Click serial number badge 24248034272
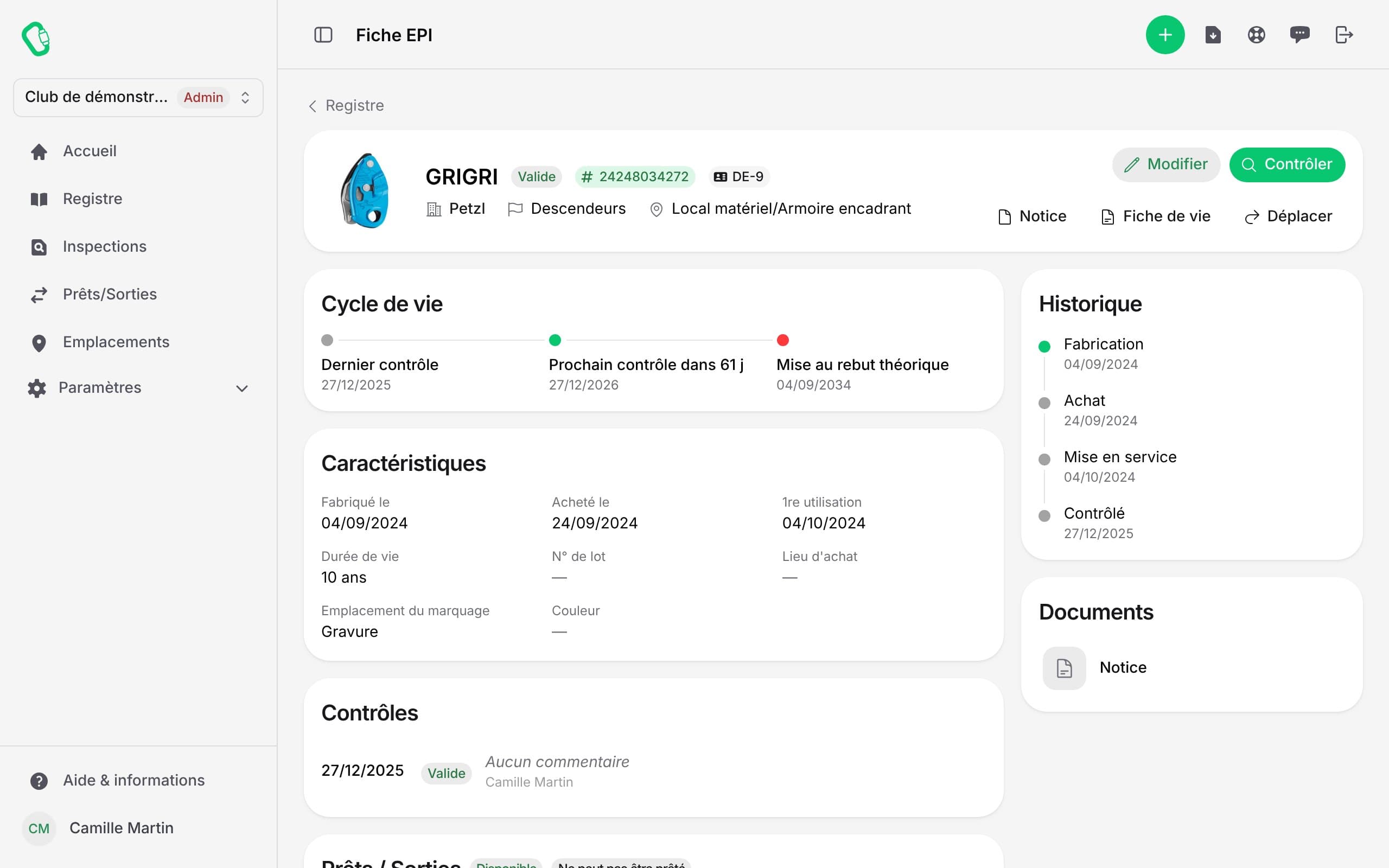This screenshot has height=868, width=1389. point(635,177)
